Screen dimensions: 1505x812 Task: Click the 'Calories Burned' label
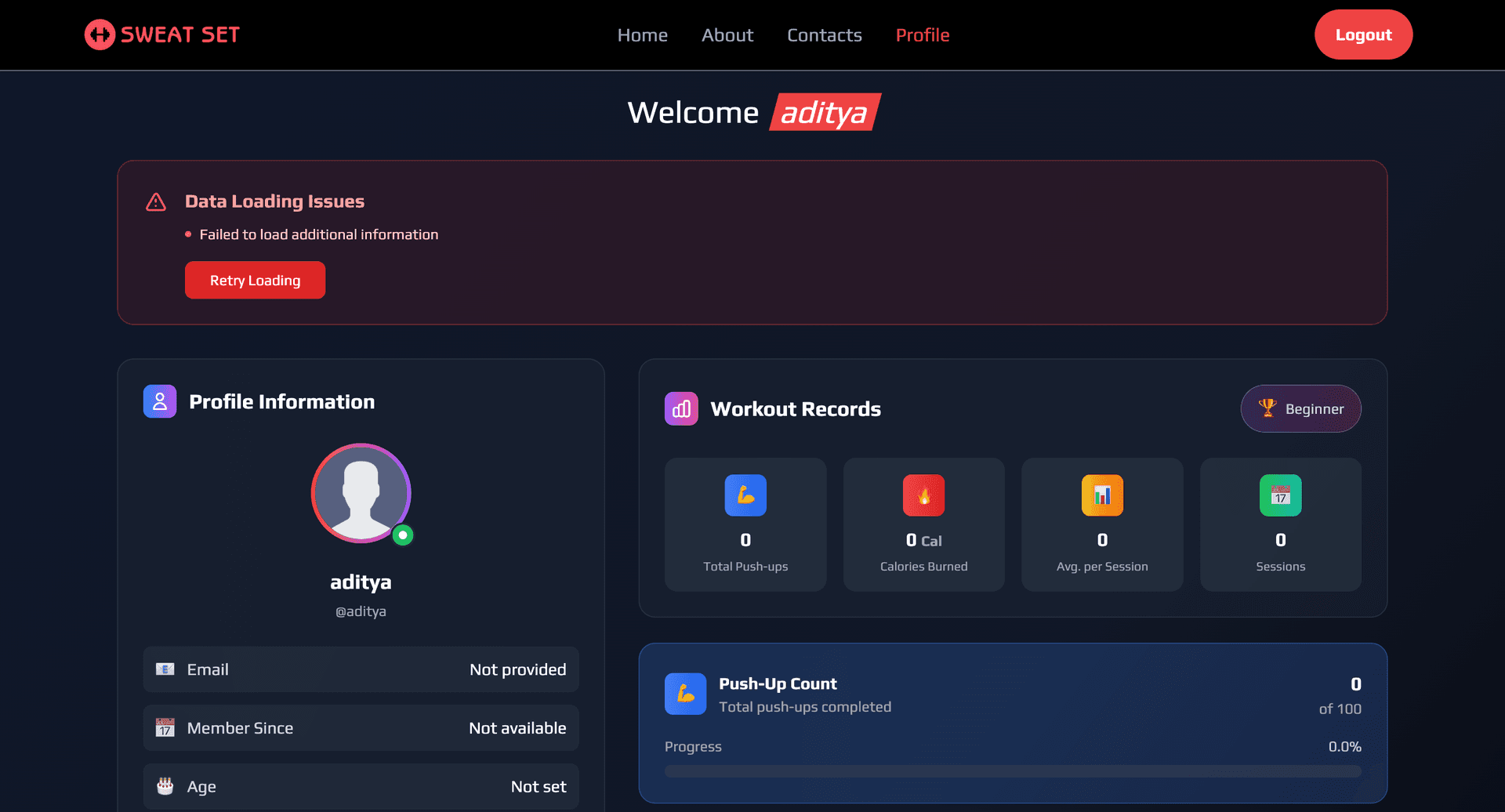[923, 567]
